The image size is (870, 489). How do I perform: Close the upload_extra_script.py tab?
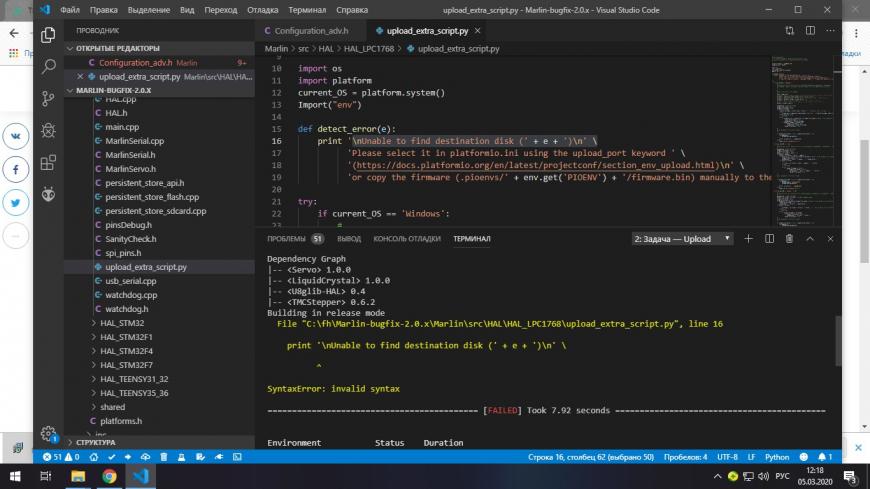tap(477, 31)
